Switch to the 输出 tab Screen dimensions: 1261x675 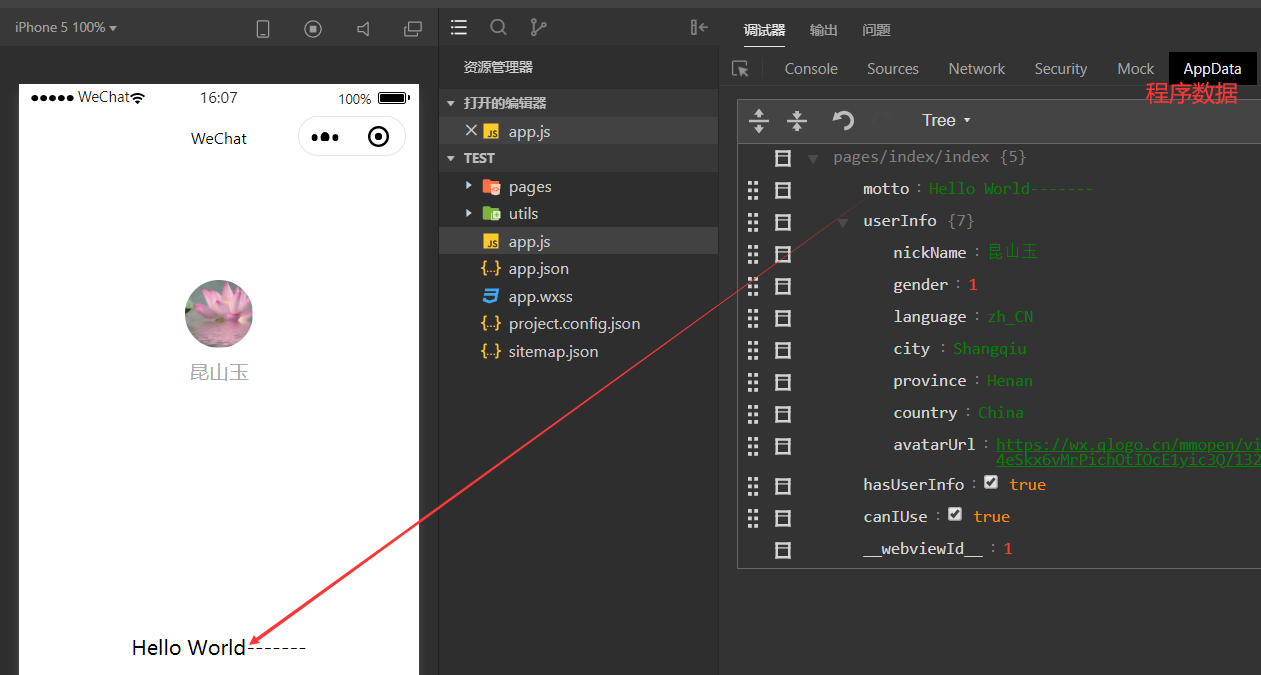[x=824, y=30]
